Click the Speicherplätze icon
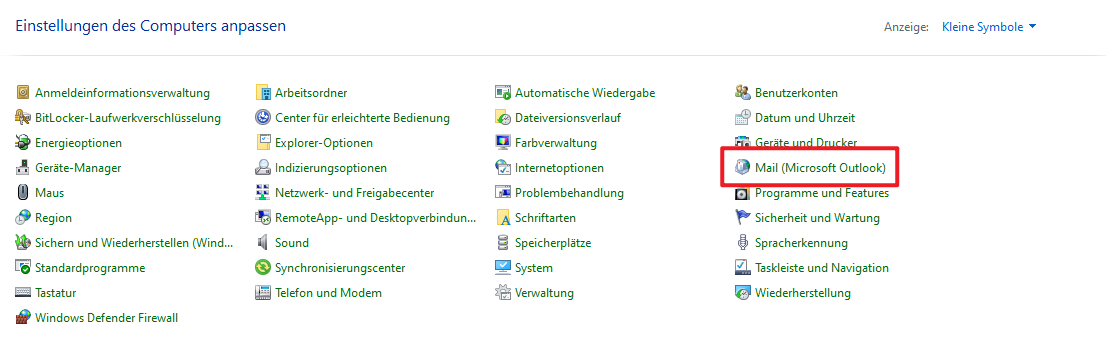 point(503,243)
